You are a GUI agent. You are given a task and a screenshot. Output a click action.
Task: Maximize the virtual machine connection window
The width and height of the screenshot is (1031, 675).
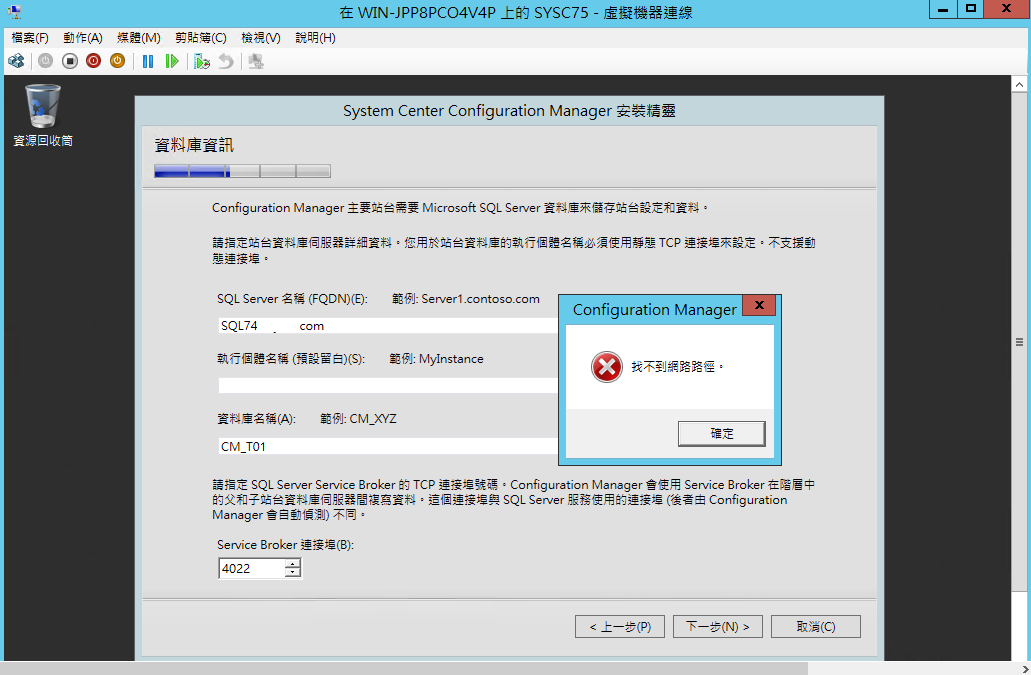[971, 9]
